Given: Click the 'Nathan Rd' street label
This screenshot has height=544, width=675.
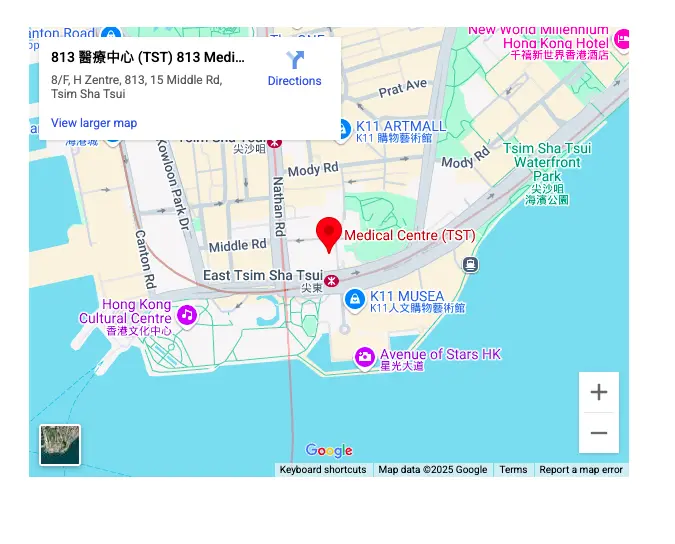Looking at the screenshot, I should [x=279, y=207].
